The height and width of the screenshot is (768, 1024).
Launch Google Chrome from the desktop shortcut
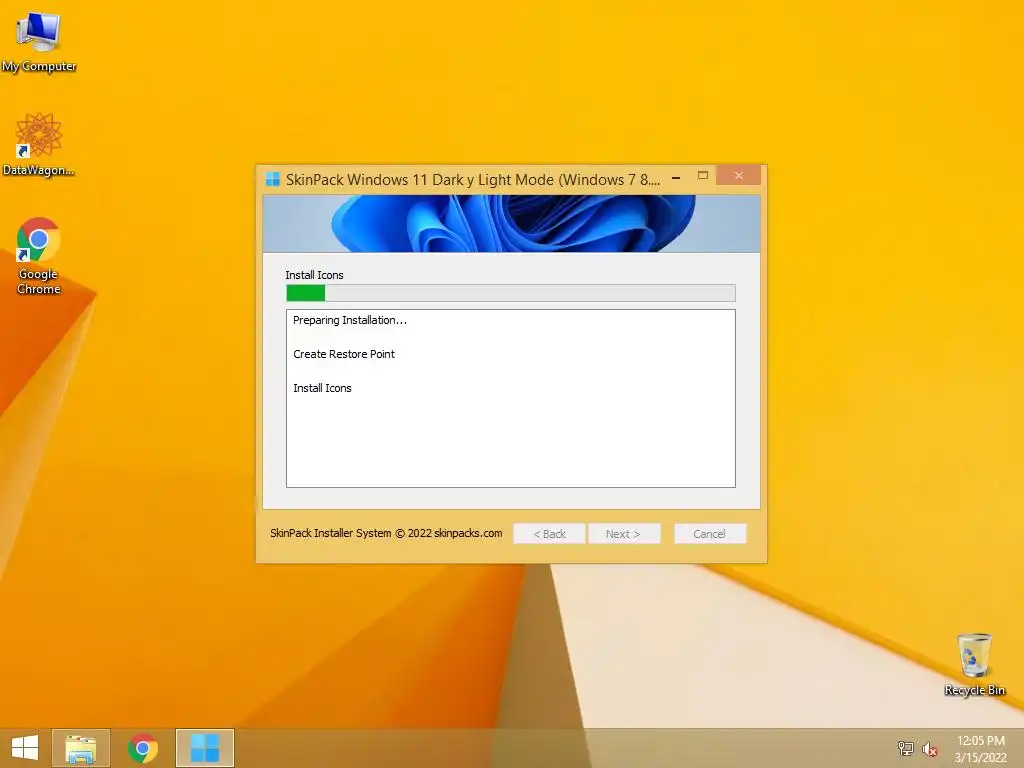[39, 255]
